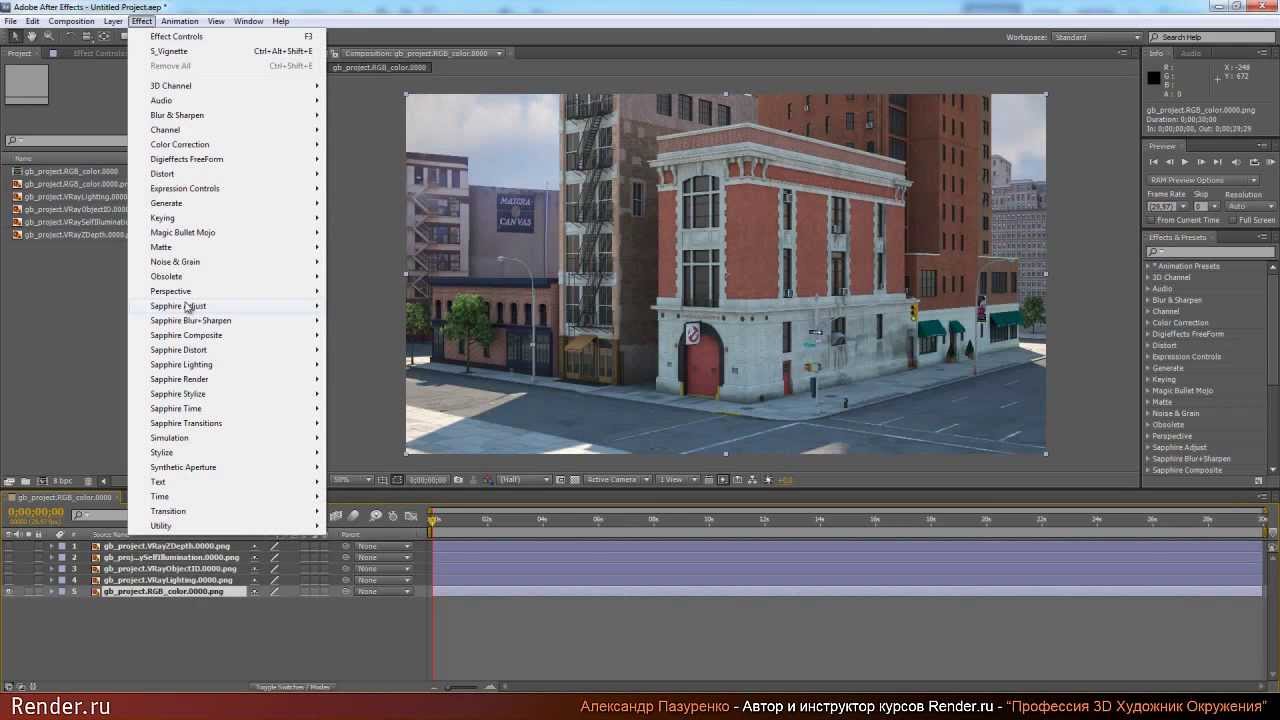Open composition flowchart icon in viewer
This screenshot has height=720, width=1280.
point(751,480)
